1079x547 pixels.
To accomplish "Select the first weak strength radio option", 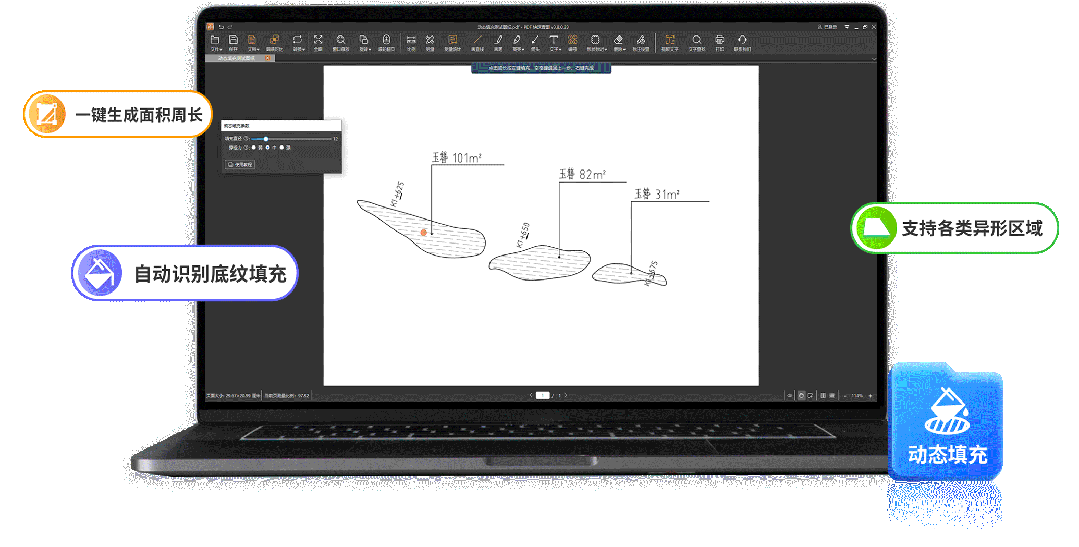I will [x=254, y=147].
